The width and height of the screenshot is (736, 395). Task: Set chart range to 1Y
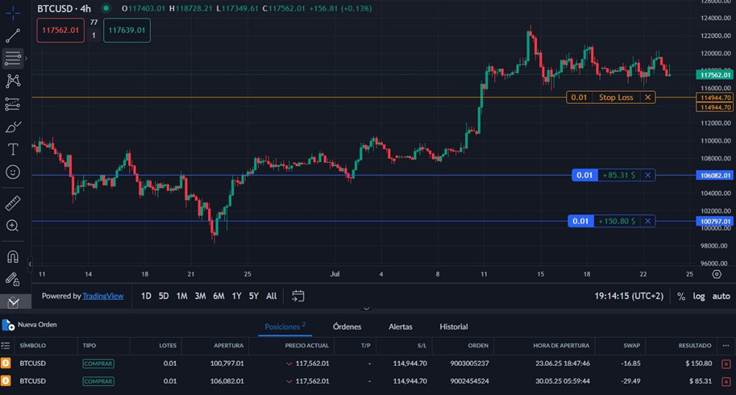pyautogui.click(x=237, y=296)
